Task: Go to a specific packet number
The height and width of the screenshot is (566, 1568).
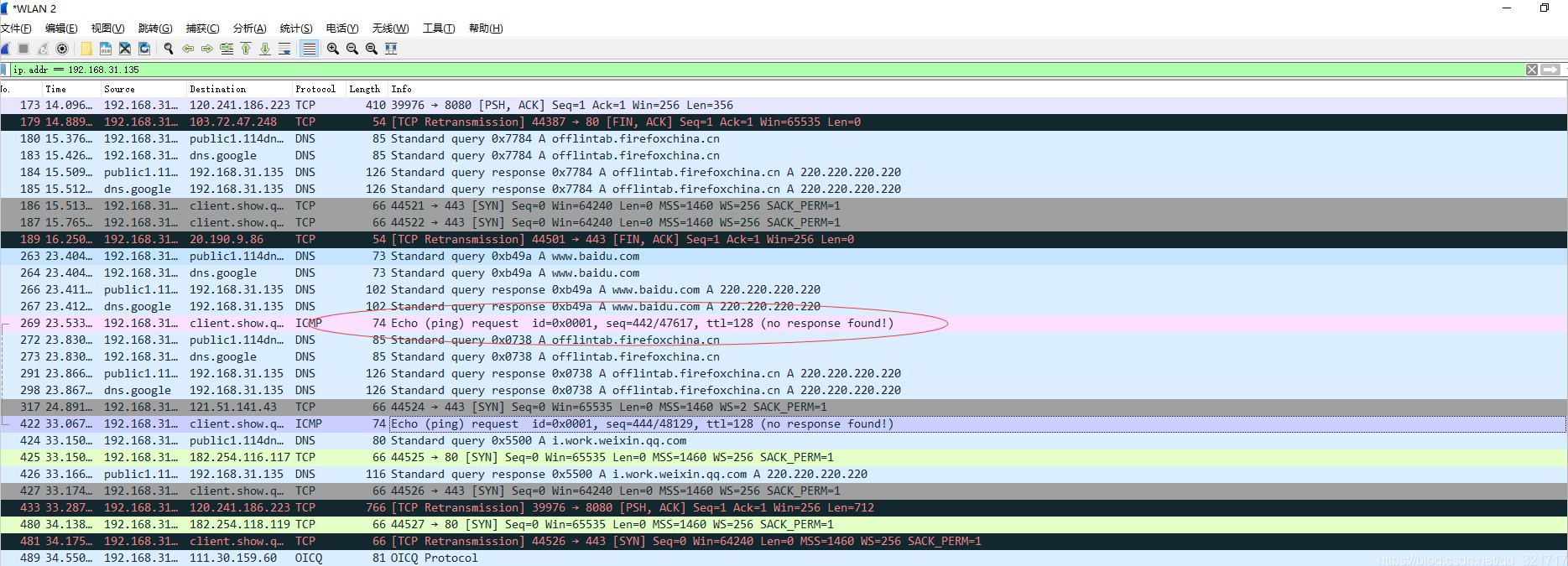Action: pyautogui.click(x=227, y=49)
